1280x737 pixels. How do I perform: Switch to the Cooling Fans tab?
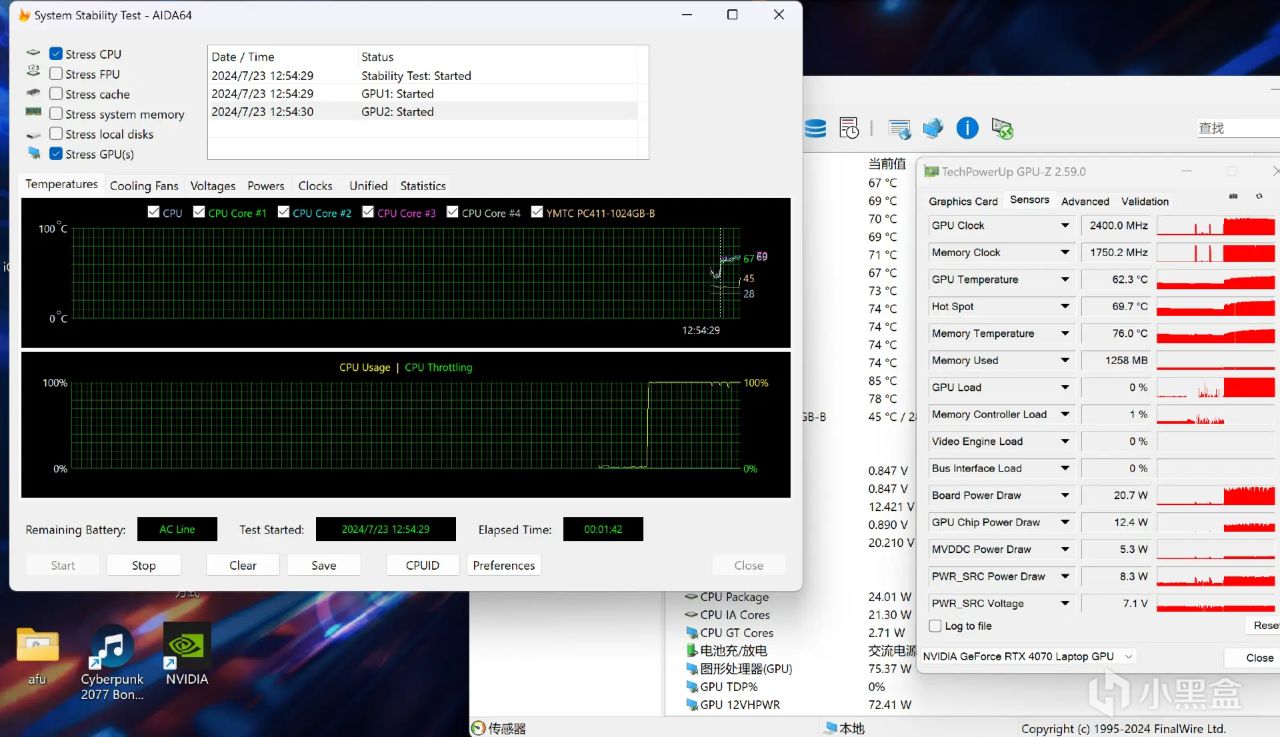144,186
